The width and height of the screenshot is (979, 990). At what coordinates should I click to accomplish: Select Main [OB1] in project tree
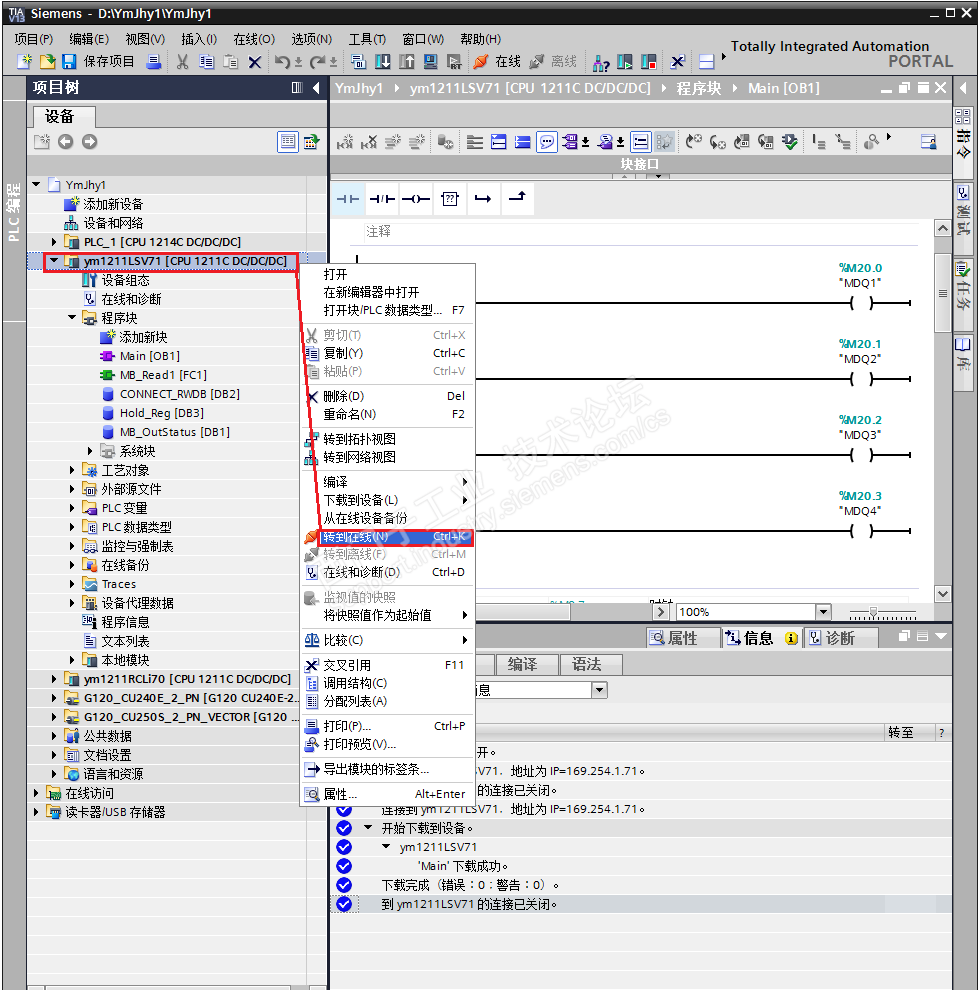[149, 356]
